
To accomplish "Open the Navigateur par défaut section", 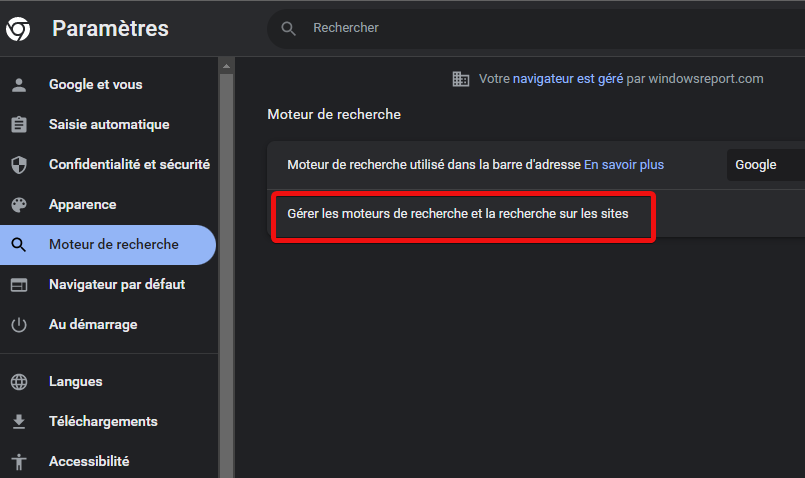I will tap(117, 284).
